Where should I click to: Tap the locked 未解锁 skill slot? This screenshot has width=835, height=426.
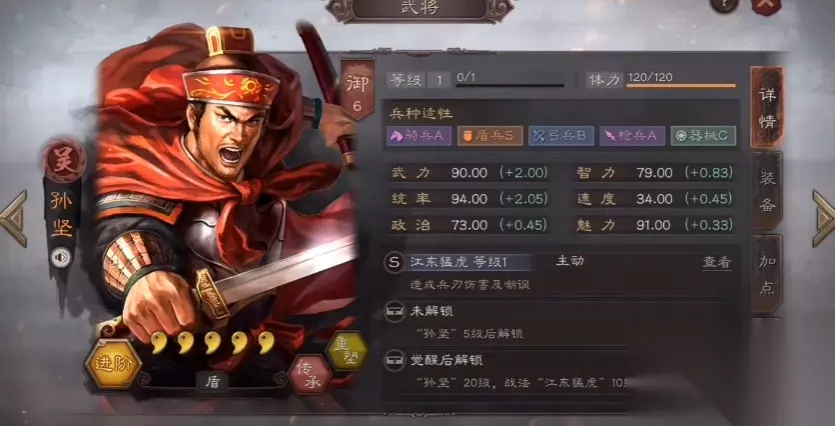(561, 322)
